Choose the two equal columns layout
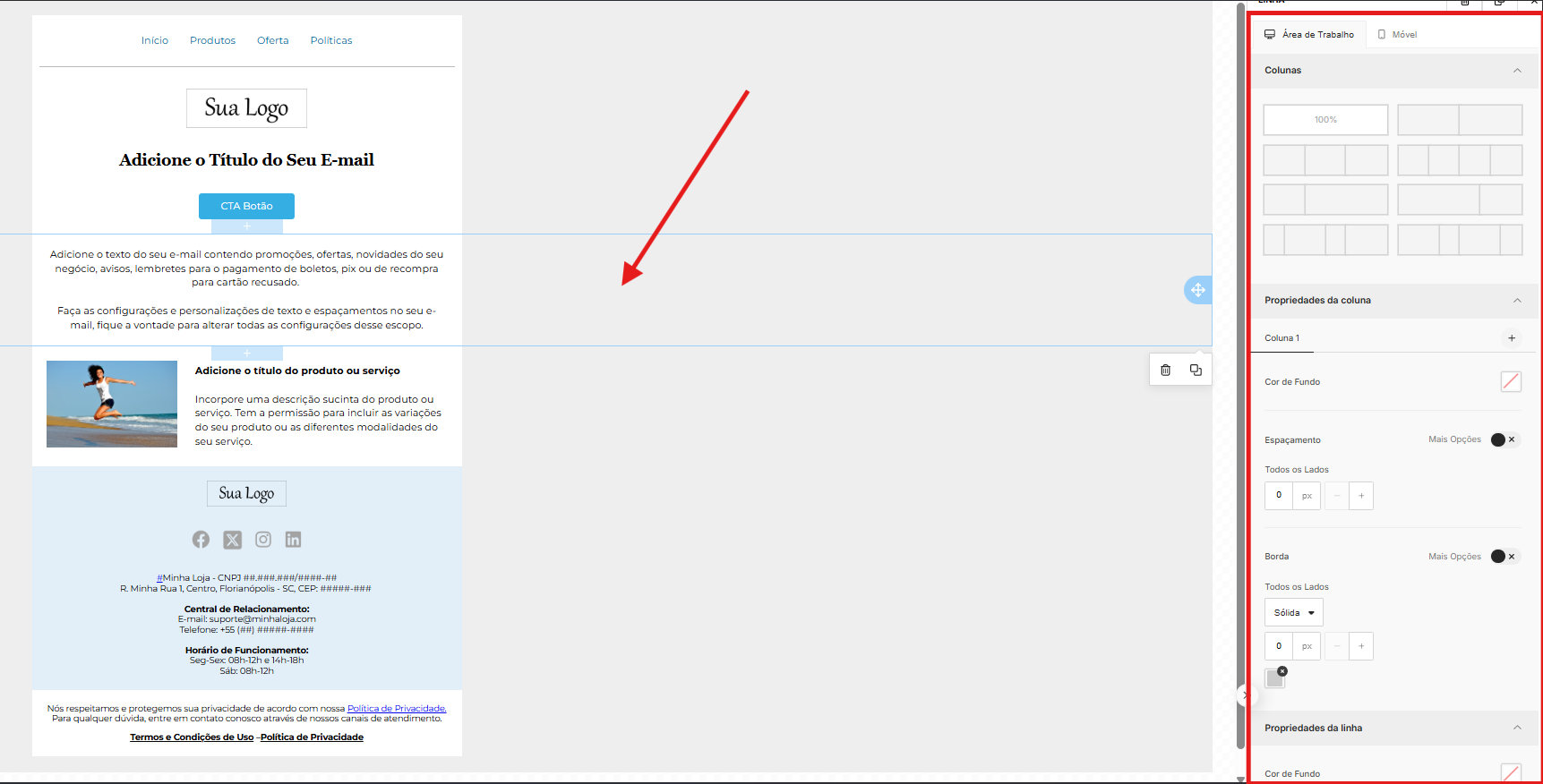This screenshot has height=784, width=1543. click(1460, 120)
